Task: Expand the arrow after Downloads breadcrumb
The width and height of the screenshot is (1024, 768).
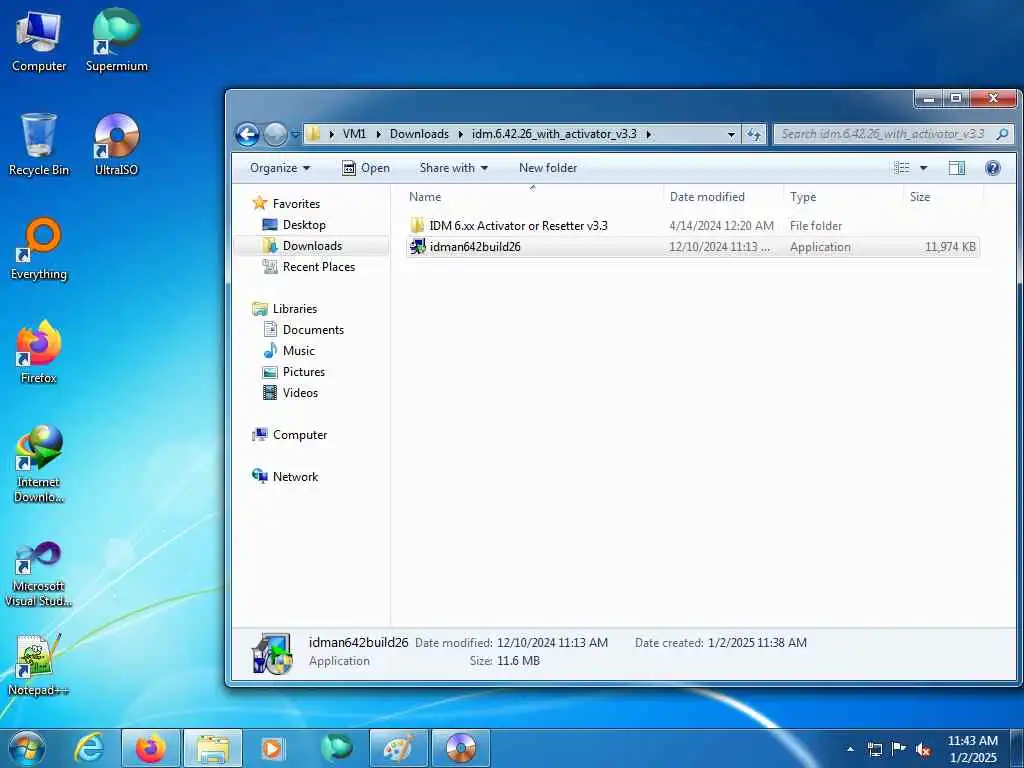Action: click(460, 135)
